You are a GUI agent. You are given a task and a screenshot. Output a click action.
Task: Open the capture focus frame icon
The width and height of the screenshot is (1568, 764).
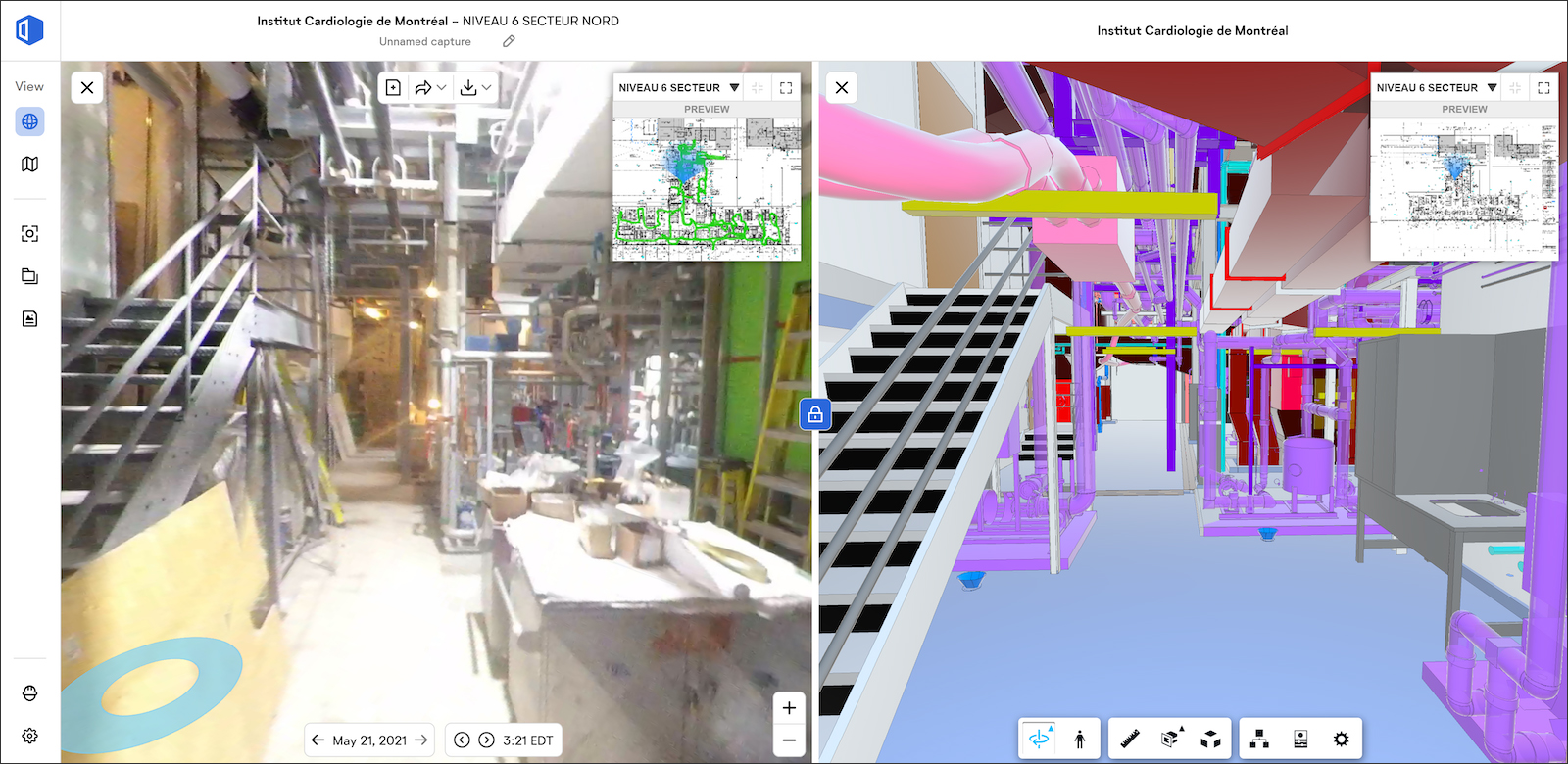29,233
